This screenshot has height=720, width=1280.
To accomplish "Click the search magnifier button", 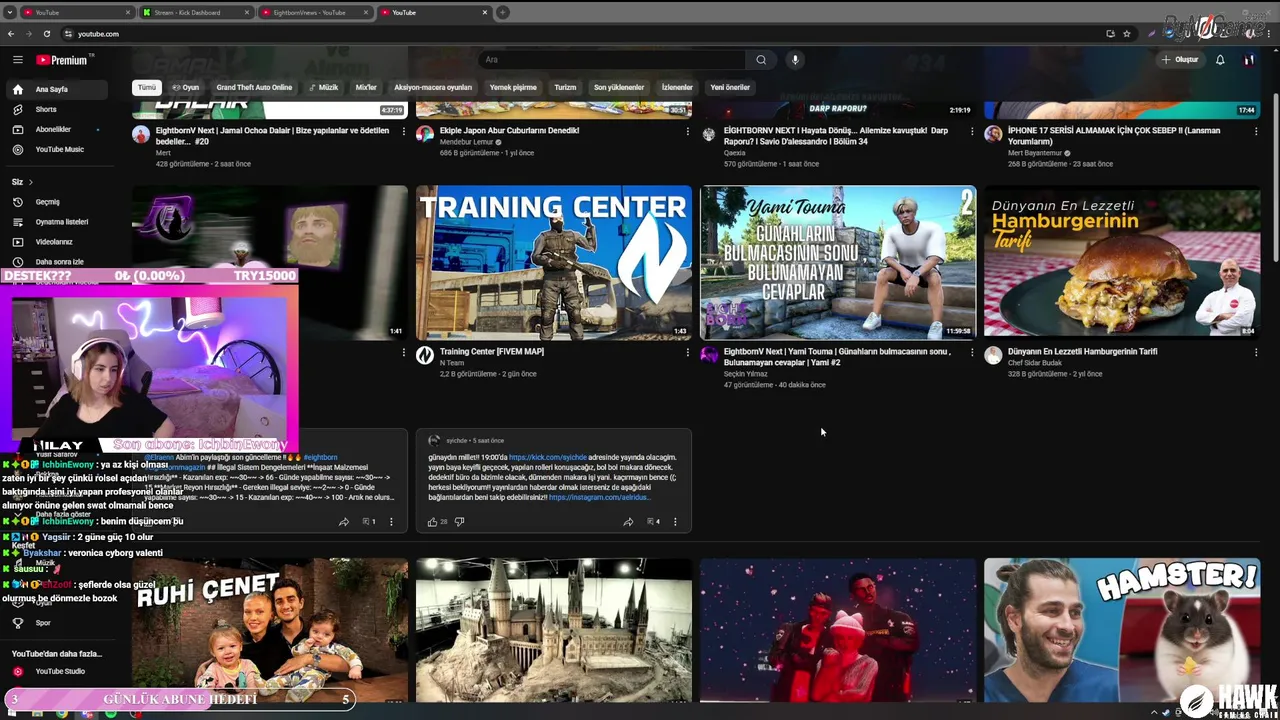I will click(x=761, y=60).
